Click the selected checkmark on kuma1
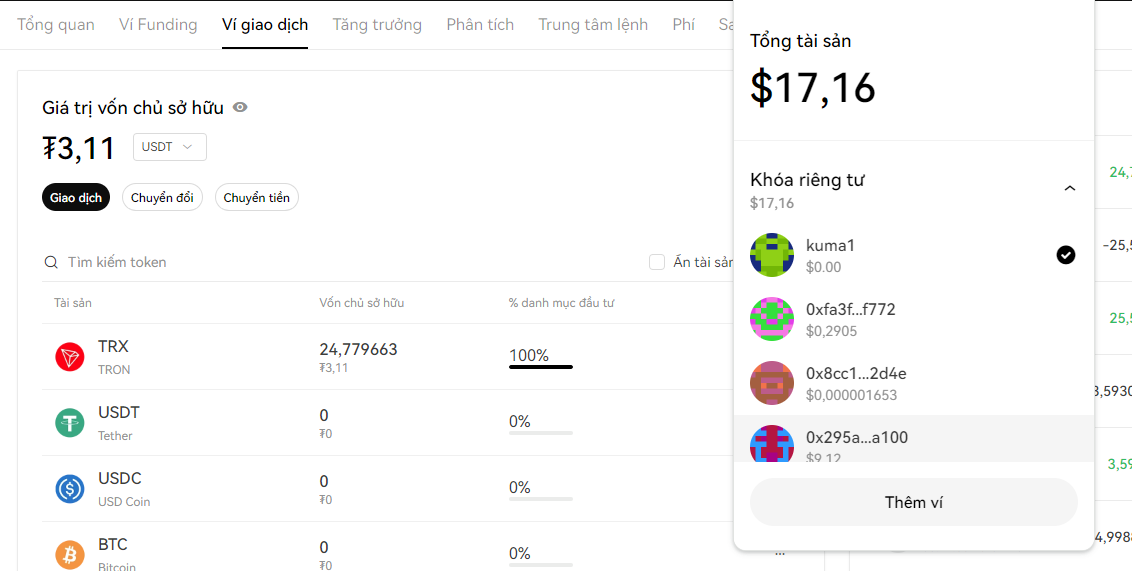 pyautogui.click(x=1066, y=255)
